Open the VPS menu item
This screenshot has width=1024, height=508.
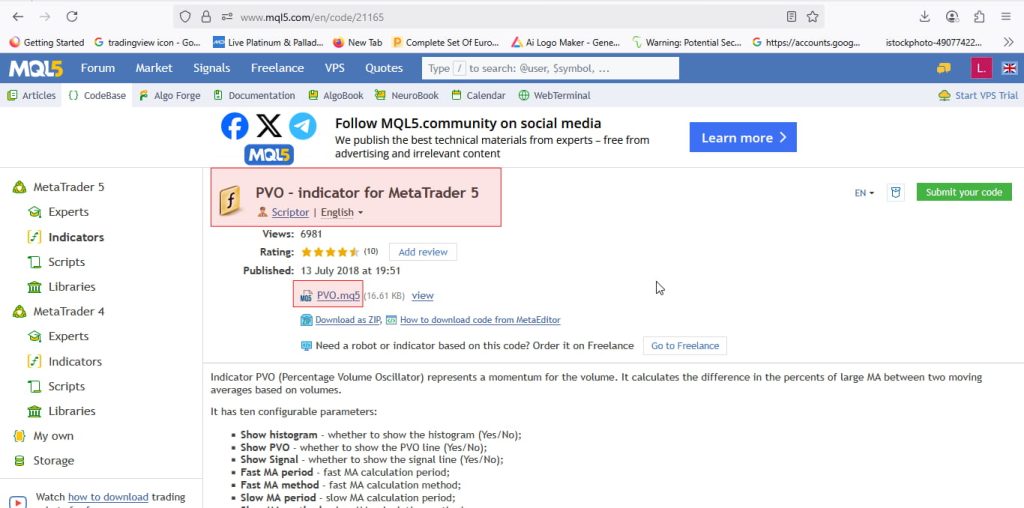click(x=335, y=68)
